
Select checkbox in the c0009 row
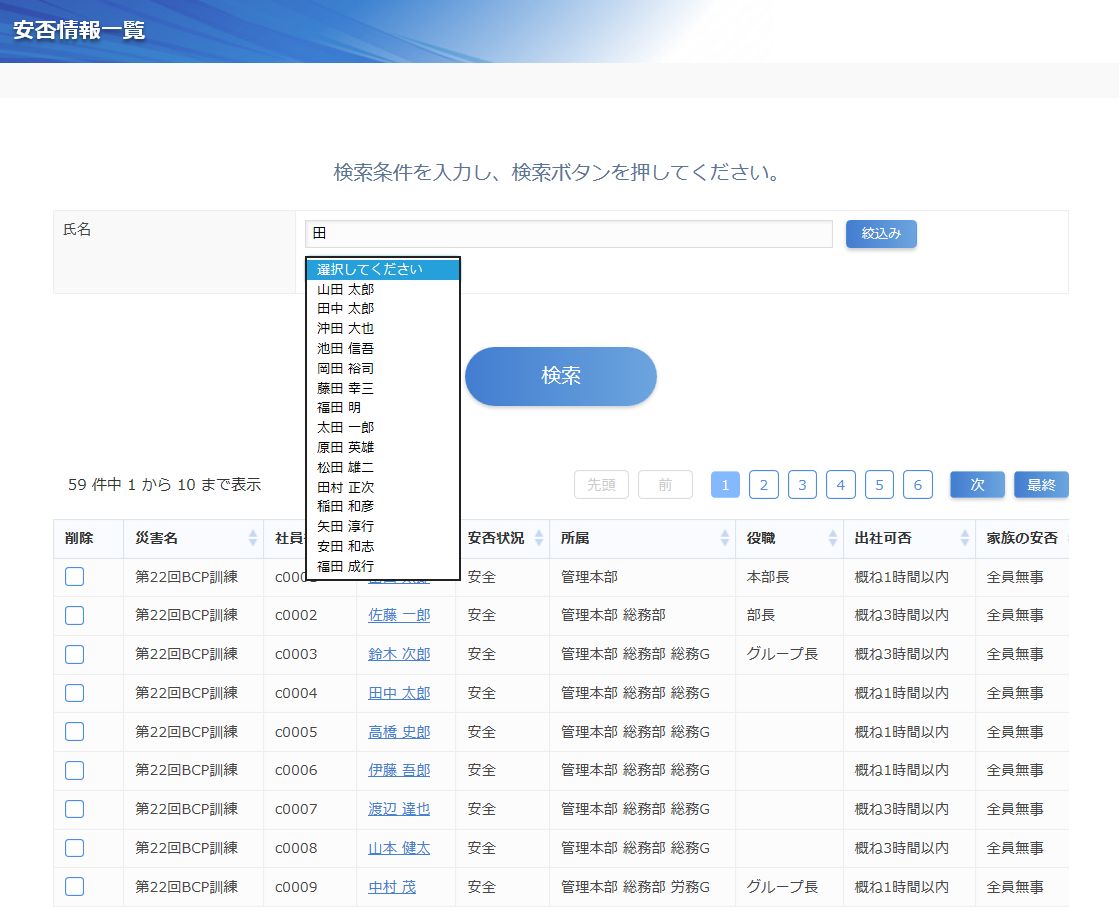[75, 887]
